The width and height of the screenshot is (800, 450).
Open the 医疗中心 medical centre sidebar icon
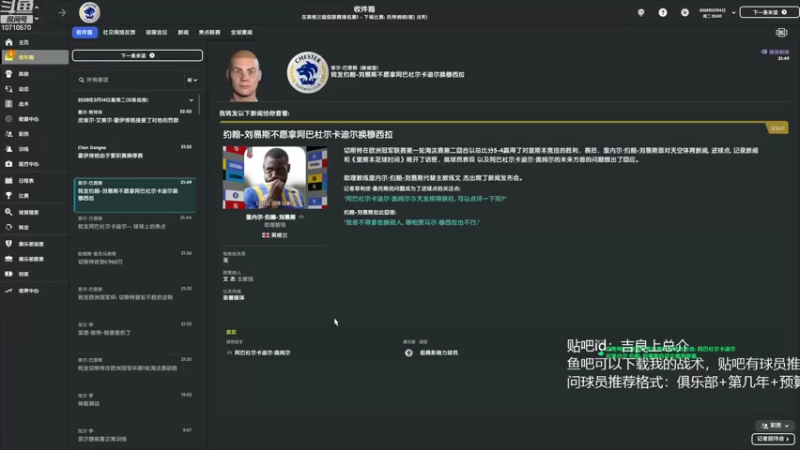click(x=9, y=164)
